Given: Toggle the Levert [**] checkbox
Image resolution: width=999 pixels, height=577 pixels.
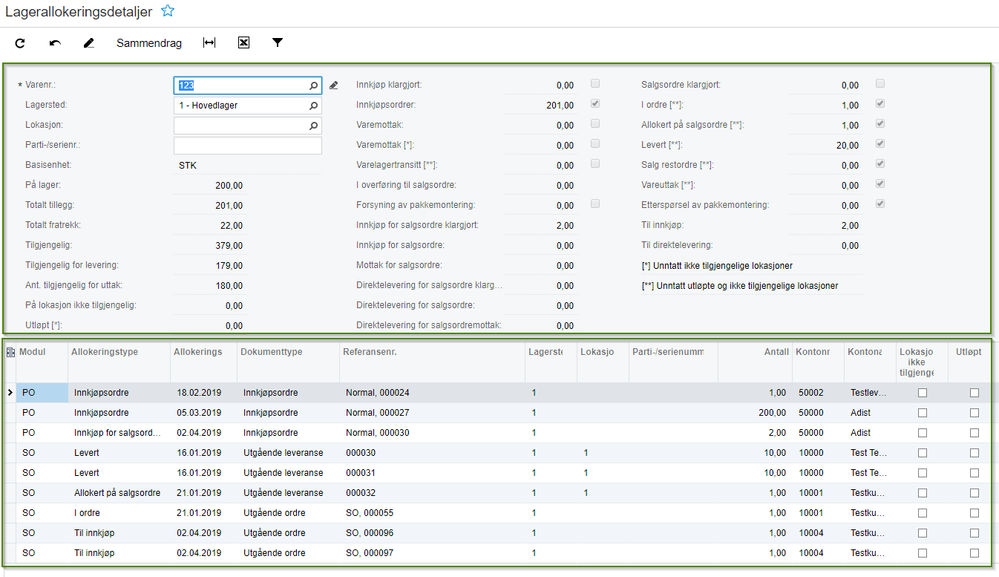Looking at the screenshot, I should [880, 144].
